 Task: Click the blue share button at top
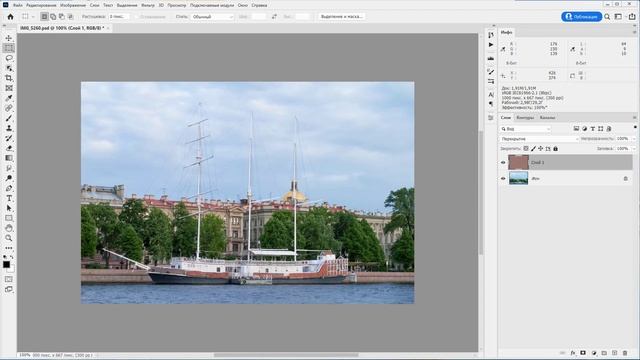pos(581,17)
